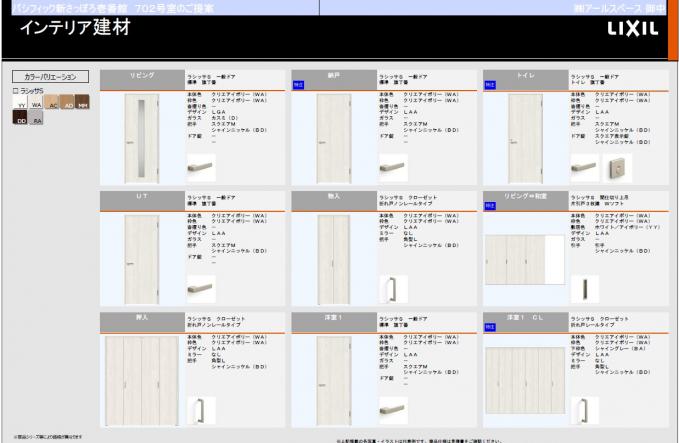Viewport: 679px width, 443px height.
Task: Open the 納戸 card header
Action: click(x=334, y=80)
